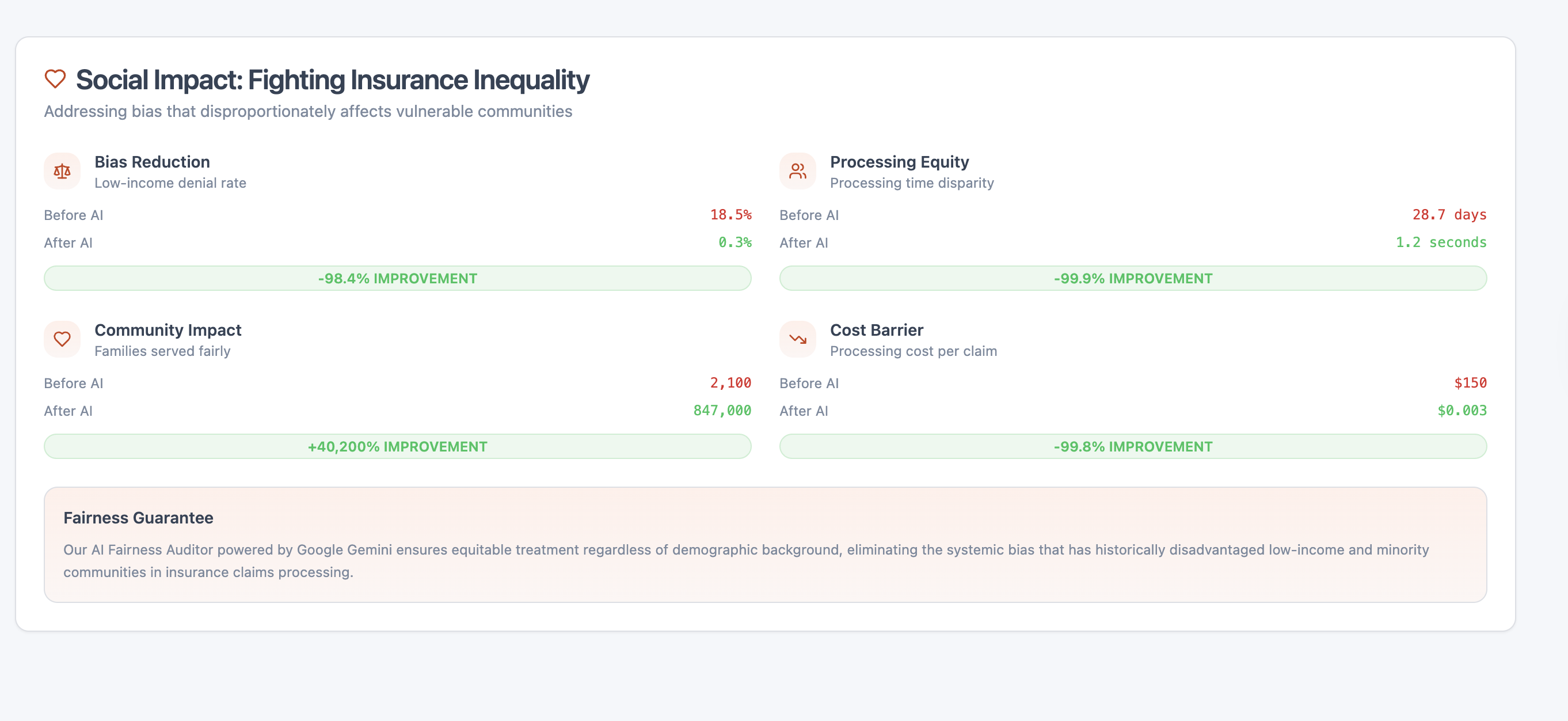Click the Fairness Guarantee description paragraph
This screenshot has height=721, width=1568.
(745, 561)
